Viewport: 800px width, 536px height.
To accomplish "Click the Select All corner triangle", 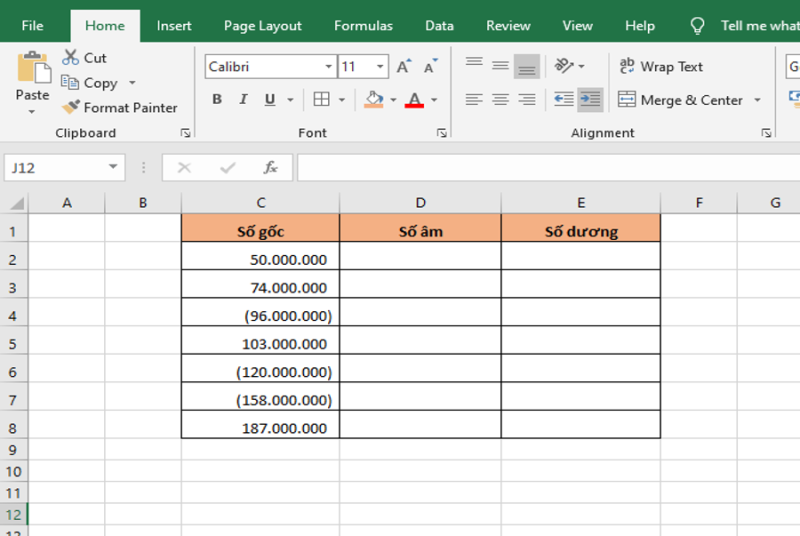I will click(16, 203).
